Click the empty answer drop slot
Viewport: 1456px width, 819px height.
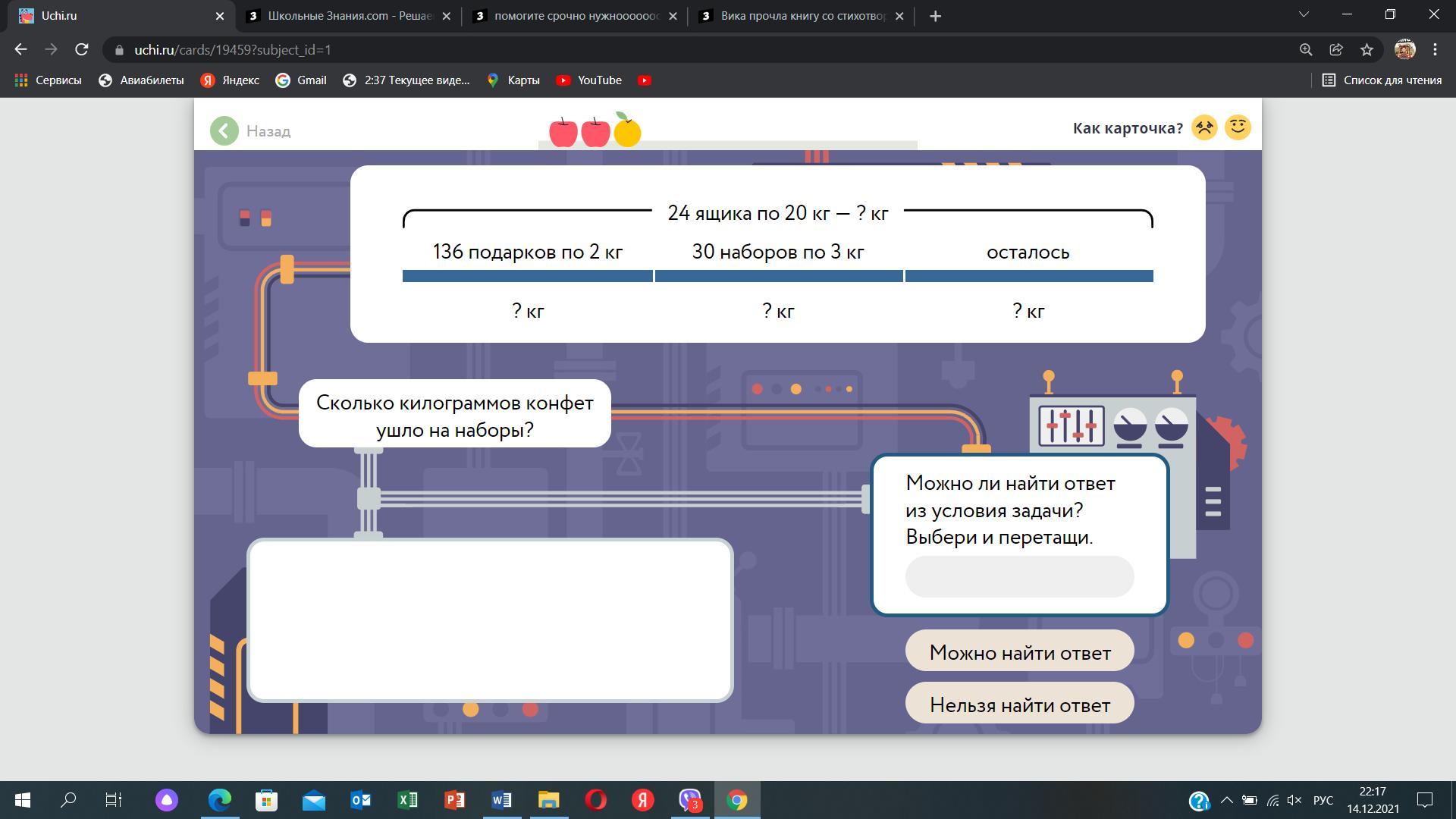pos(1019,577)
